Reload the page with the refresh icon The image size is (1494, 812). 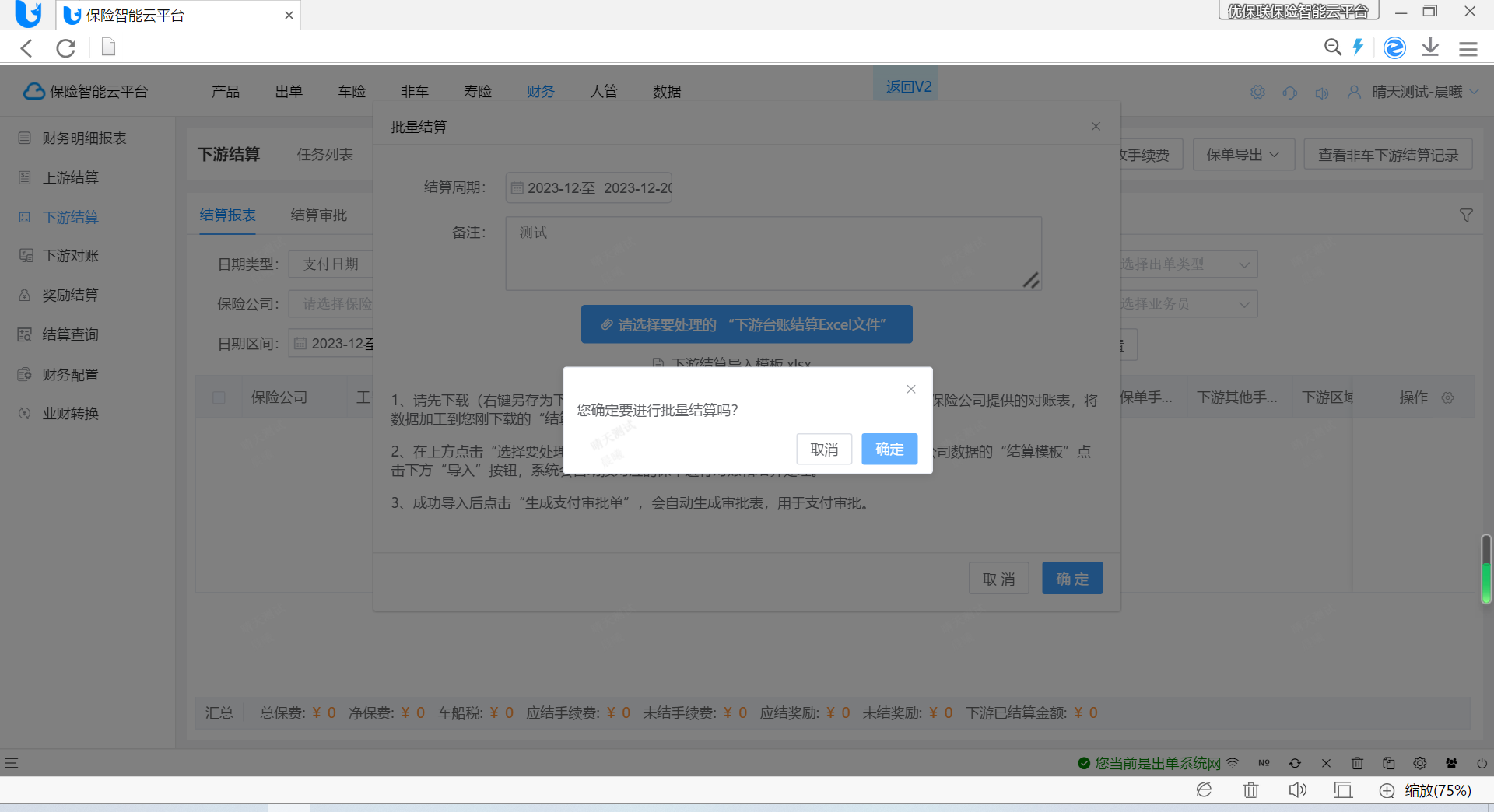coord(66,48)
